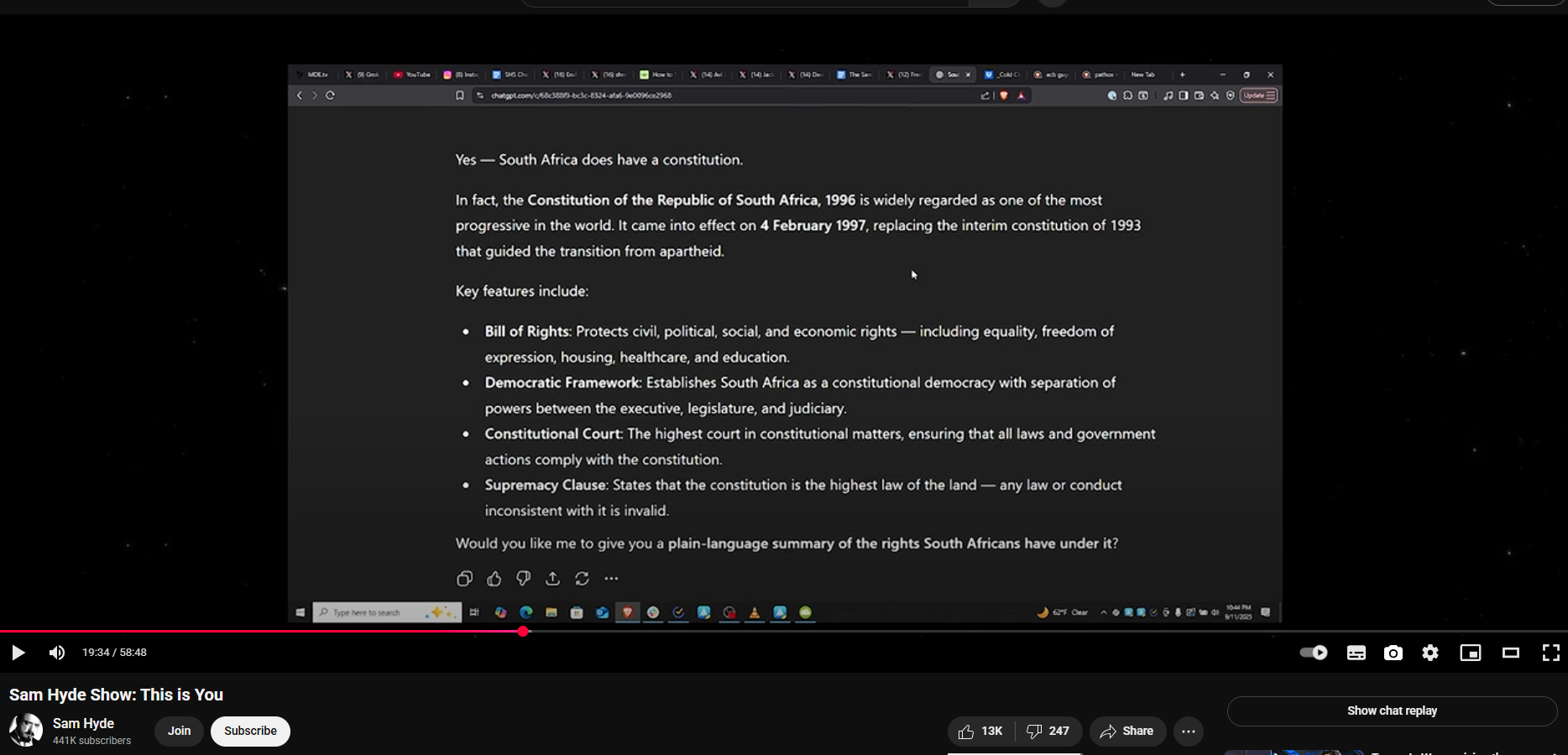
Task: Click the red scrubber handle on progress bar
Action: (523, 631)
